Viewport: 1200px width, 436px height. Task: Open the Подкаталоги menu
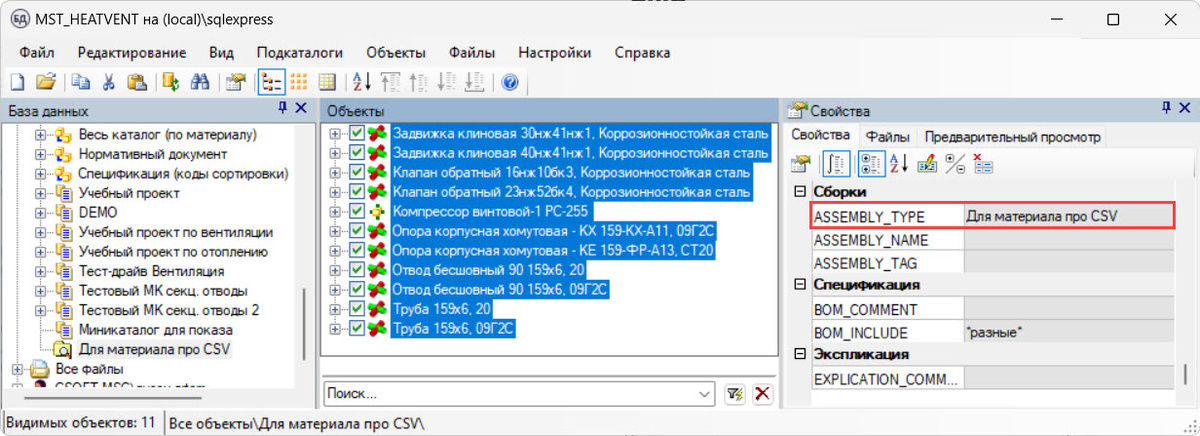(x=300, y=53)
